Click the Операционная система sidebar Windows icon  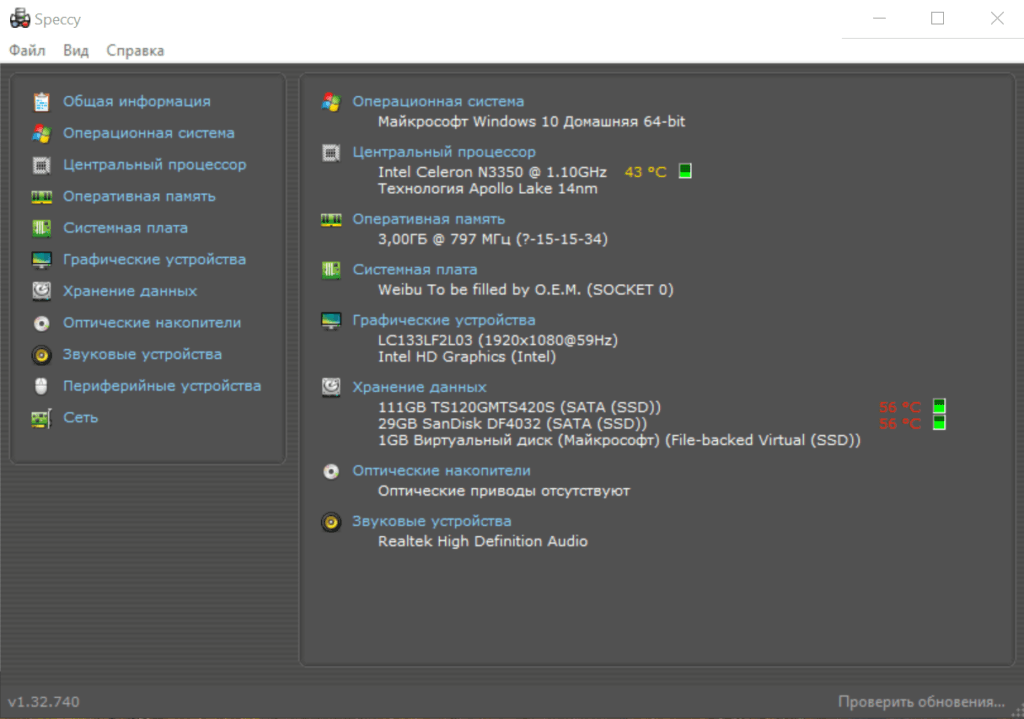[42, 133]
